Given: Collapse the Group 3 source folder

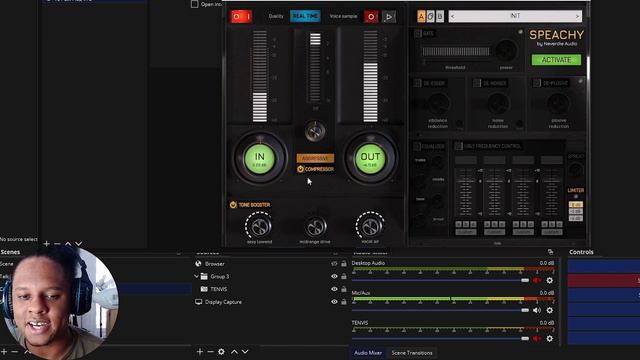Looking at the screenshot, I should [196, 276].
